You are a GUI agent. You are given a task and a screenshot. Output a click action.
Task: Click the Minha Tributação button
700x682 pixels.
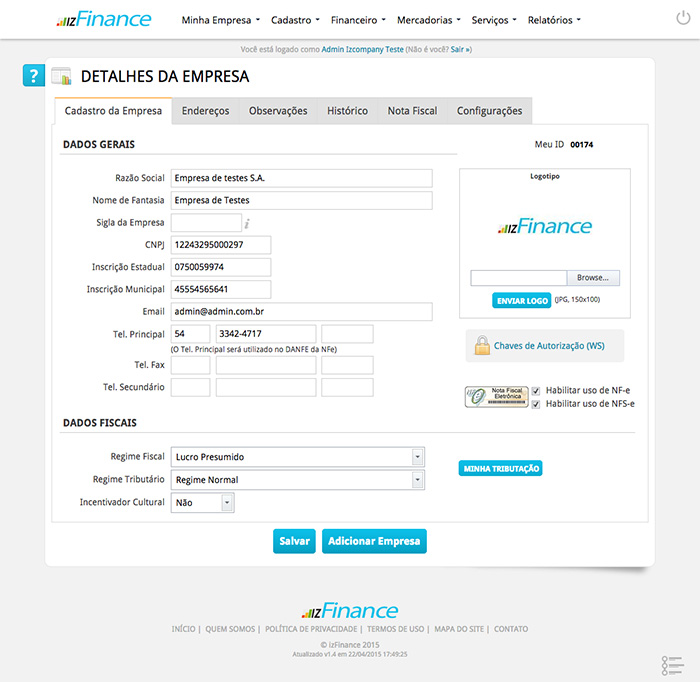point(500,468)
